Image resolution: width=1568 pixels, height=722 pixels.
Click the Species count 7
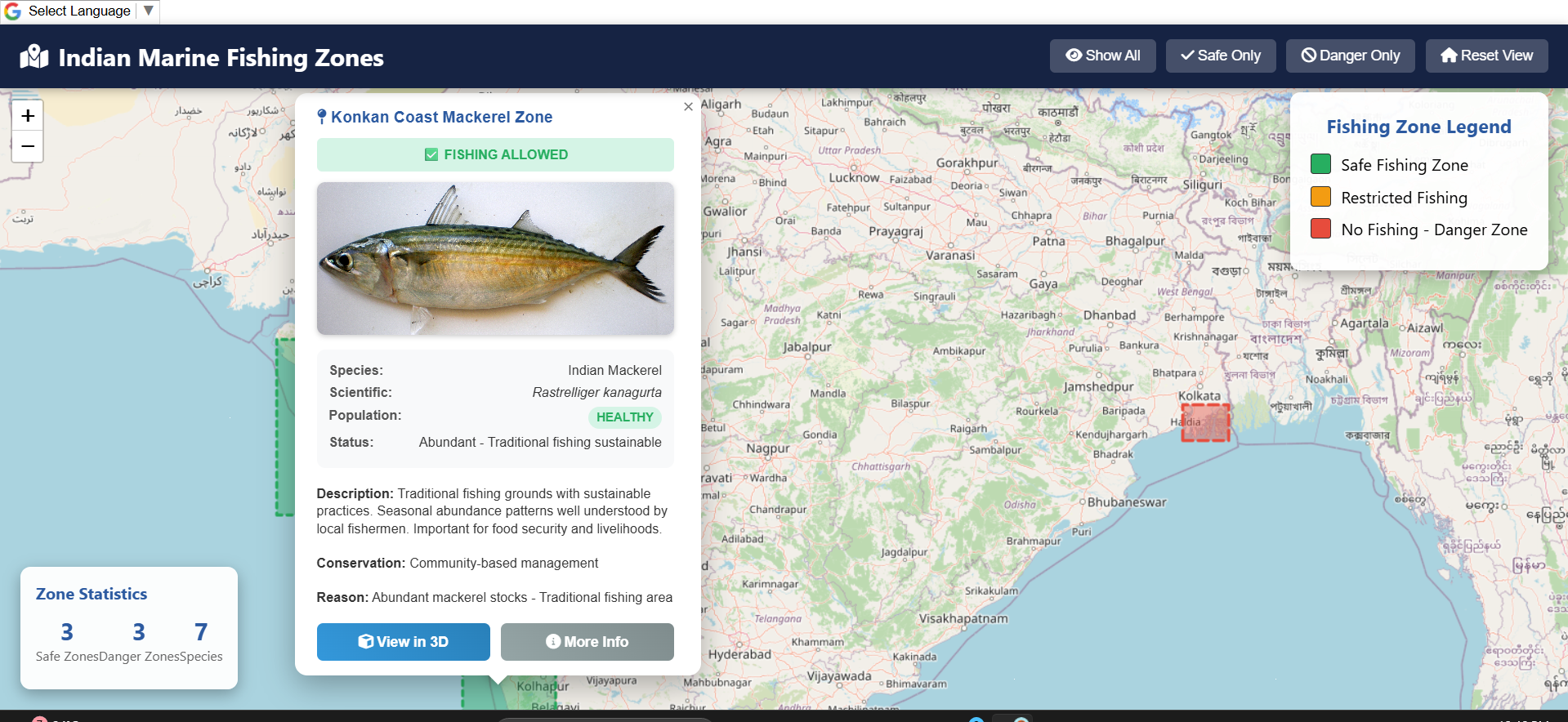coord(201,632)
